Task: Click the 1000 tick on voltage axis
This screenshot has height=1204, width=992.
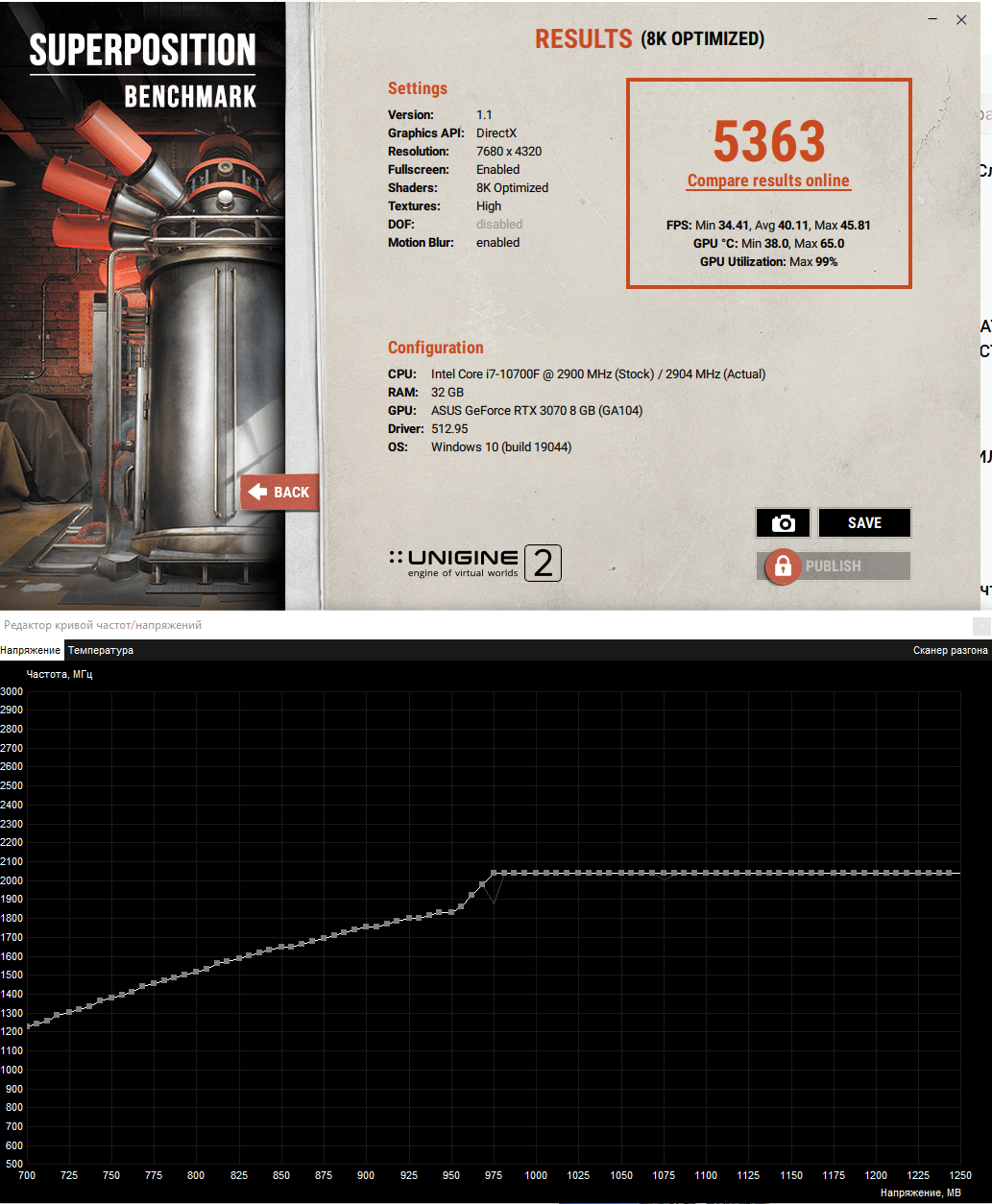Action: click(536, 1176)
